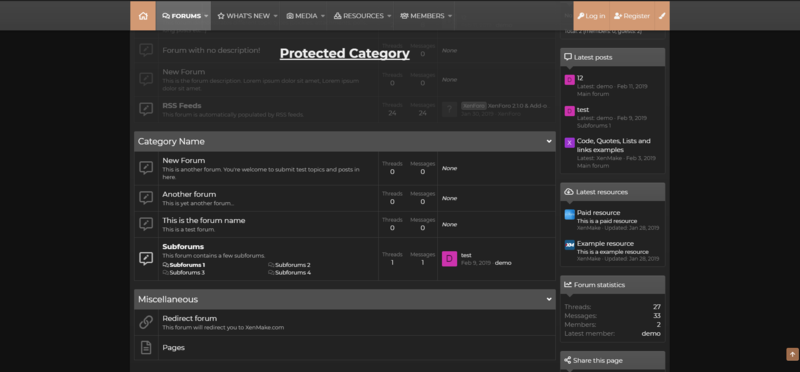Open latest member demo in Forum statistics
The image size is (800, 372).
[x=651, y=333]
